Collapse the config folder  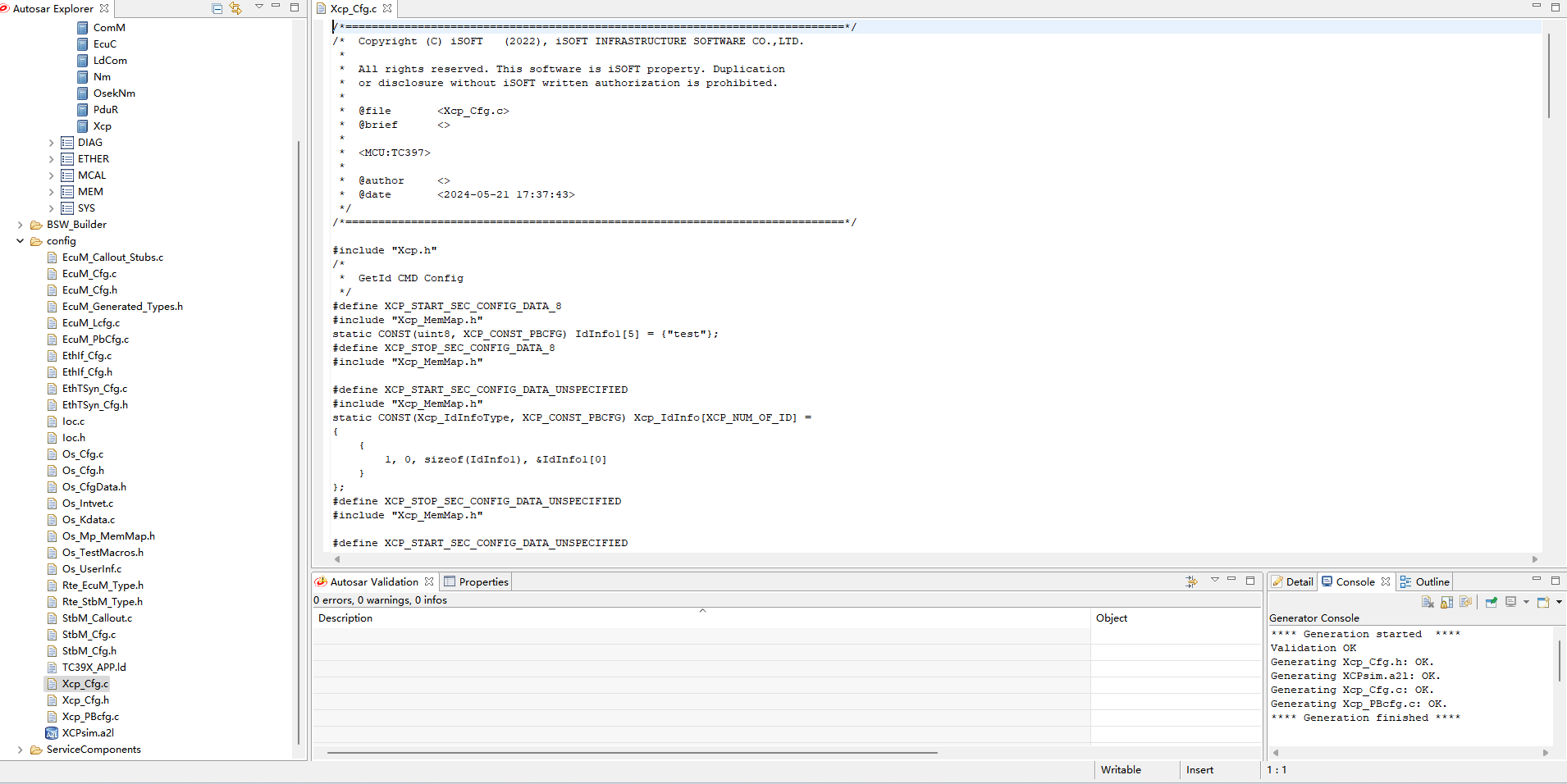[21, 241]
